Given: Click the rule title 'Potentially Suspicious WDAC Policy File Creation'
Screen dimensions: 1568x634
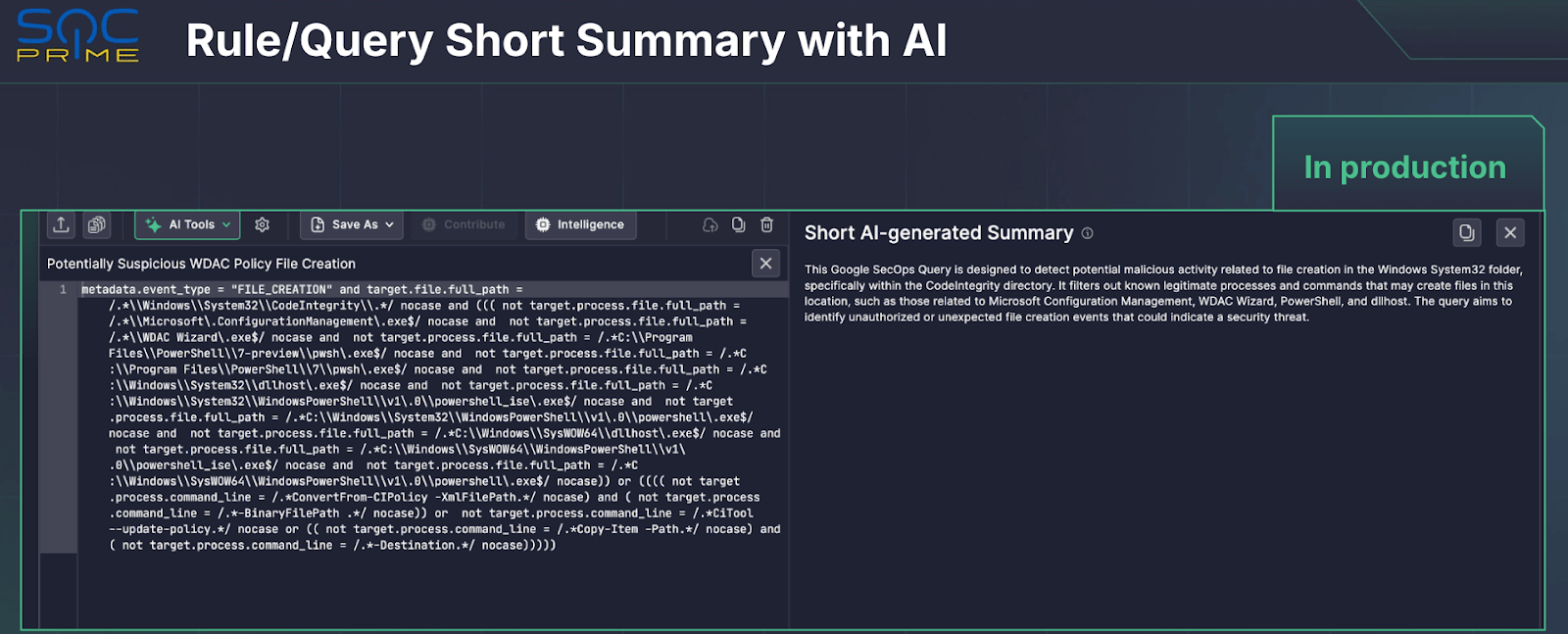Looking at the screenshot, I should (x=201, y=264).
